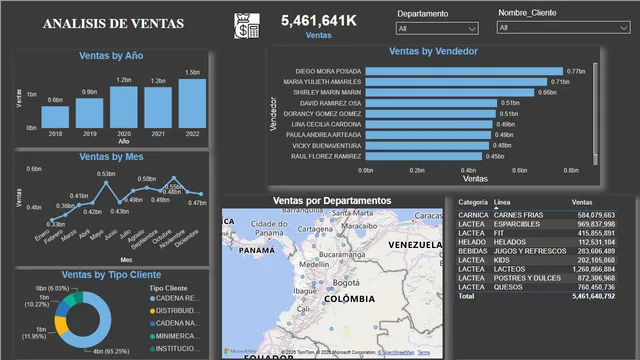This screenshot has height=360, width=640.
Task: Click the CADENA NA... legend item
Action: coord(175,323)
